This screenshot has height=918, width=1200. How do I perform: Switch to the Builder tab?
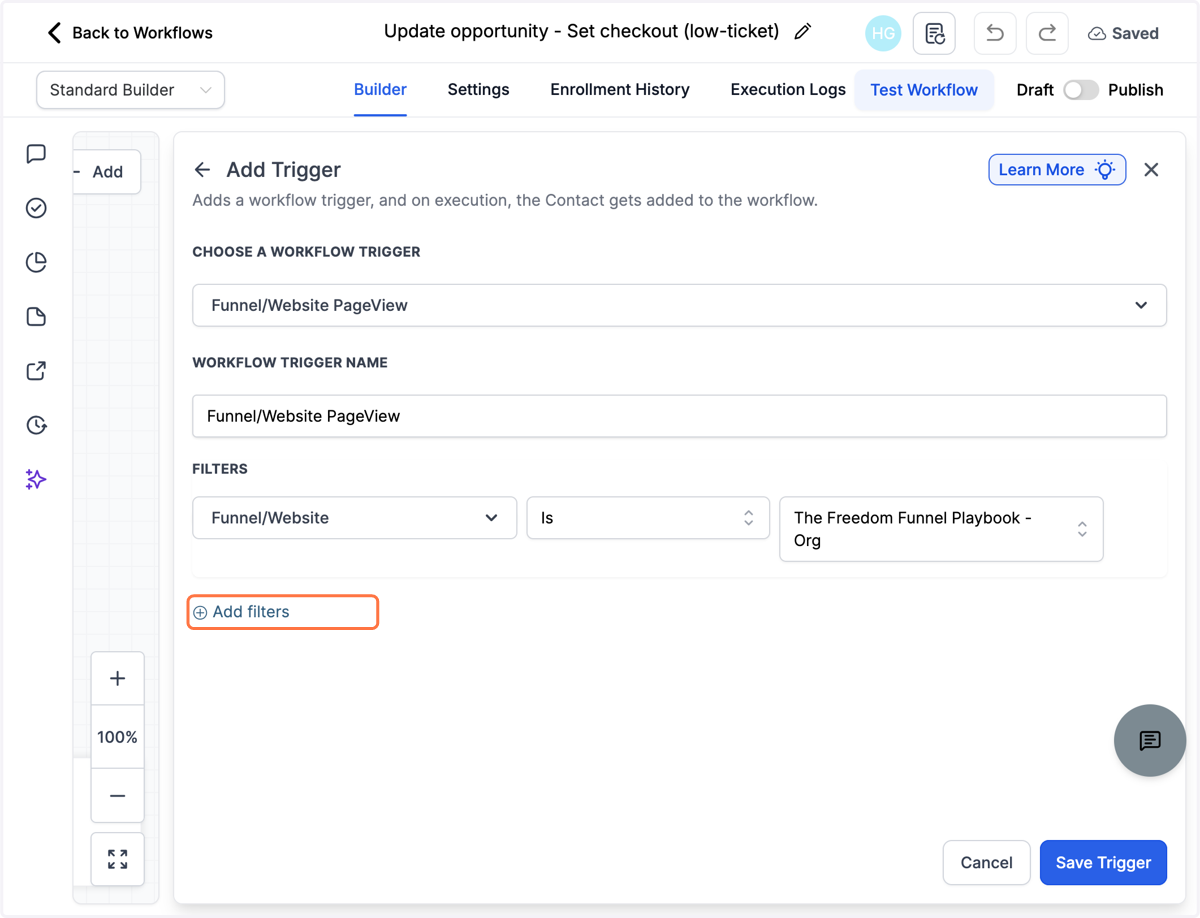pyautogui.click(x=380, y=89)
